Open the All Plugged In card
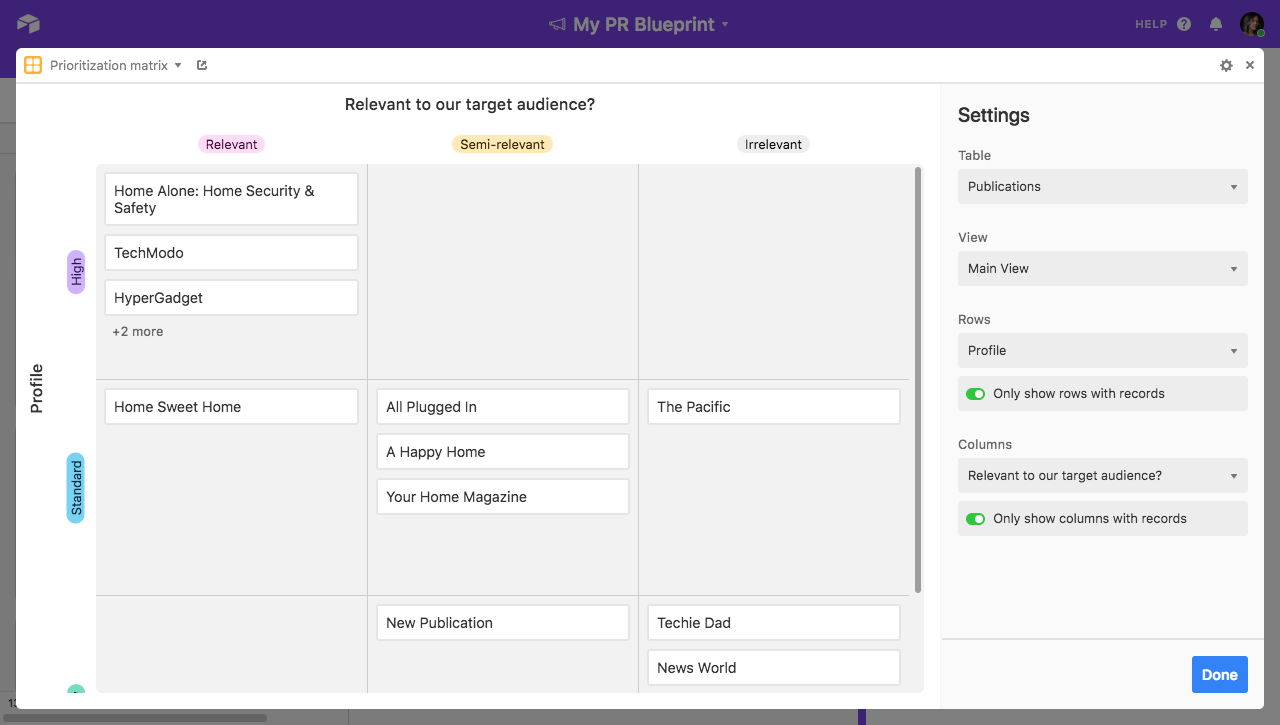Image resolution: width=1280 pixels, height=725 pixels. click(x=503, y=407)
